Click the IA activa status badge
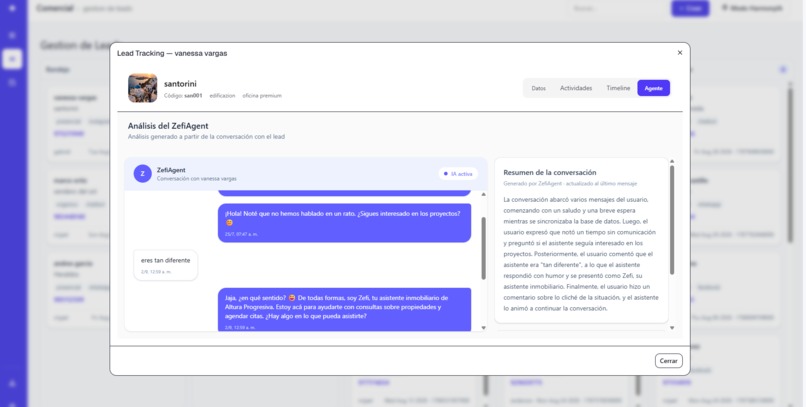 click(458, 174)
